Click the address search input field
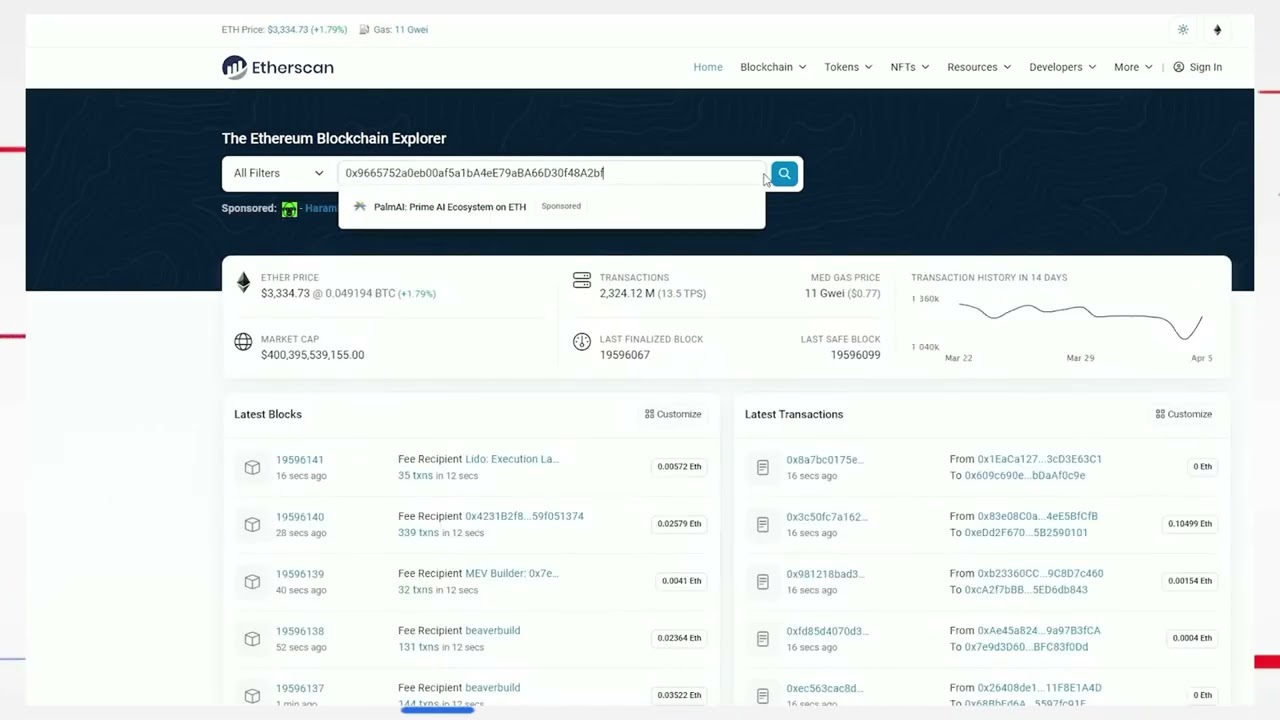This screenshot has width=1280, height=720. coord(551,173)
